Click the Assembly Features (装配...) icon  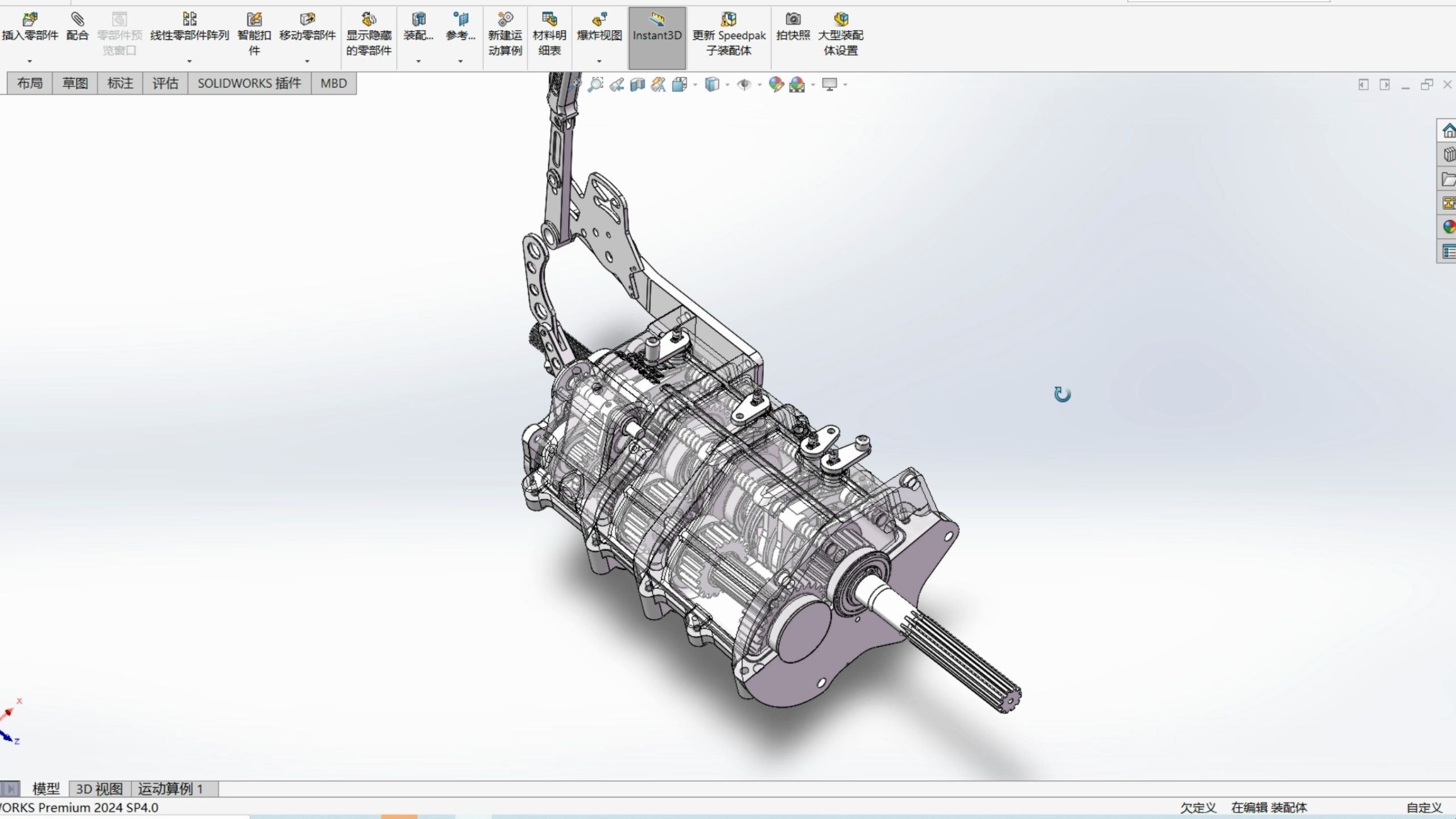tap(419, 19)
